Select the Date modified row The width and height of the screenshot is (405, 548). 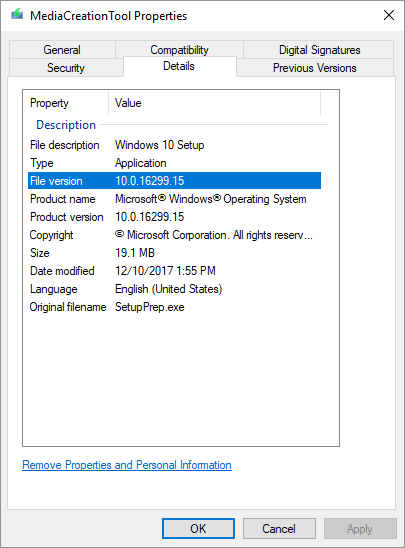174,271
